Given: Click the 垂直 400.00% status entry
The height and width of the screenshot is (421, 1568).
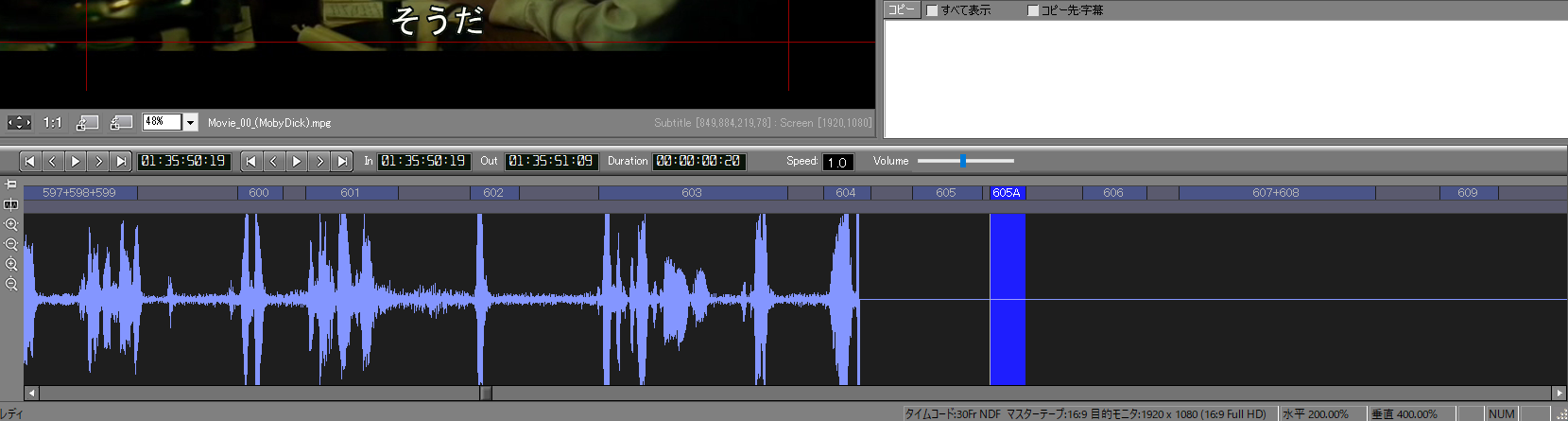Looking at the screenshot, I should pos(1404,414).
